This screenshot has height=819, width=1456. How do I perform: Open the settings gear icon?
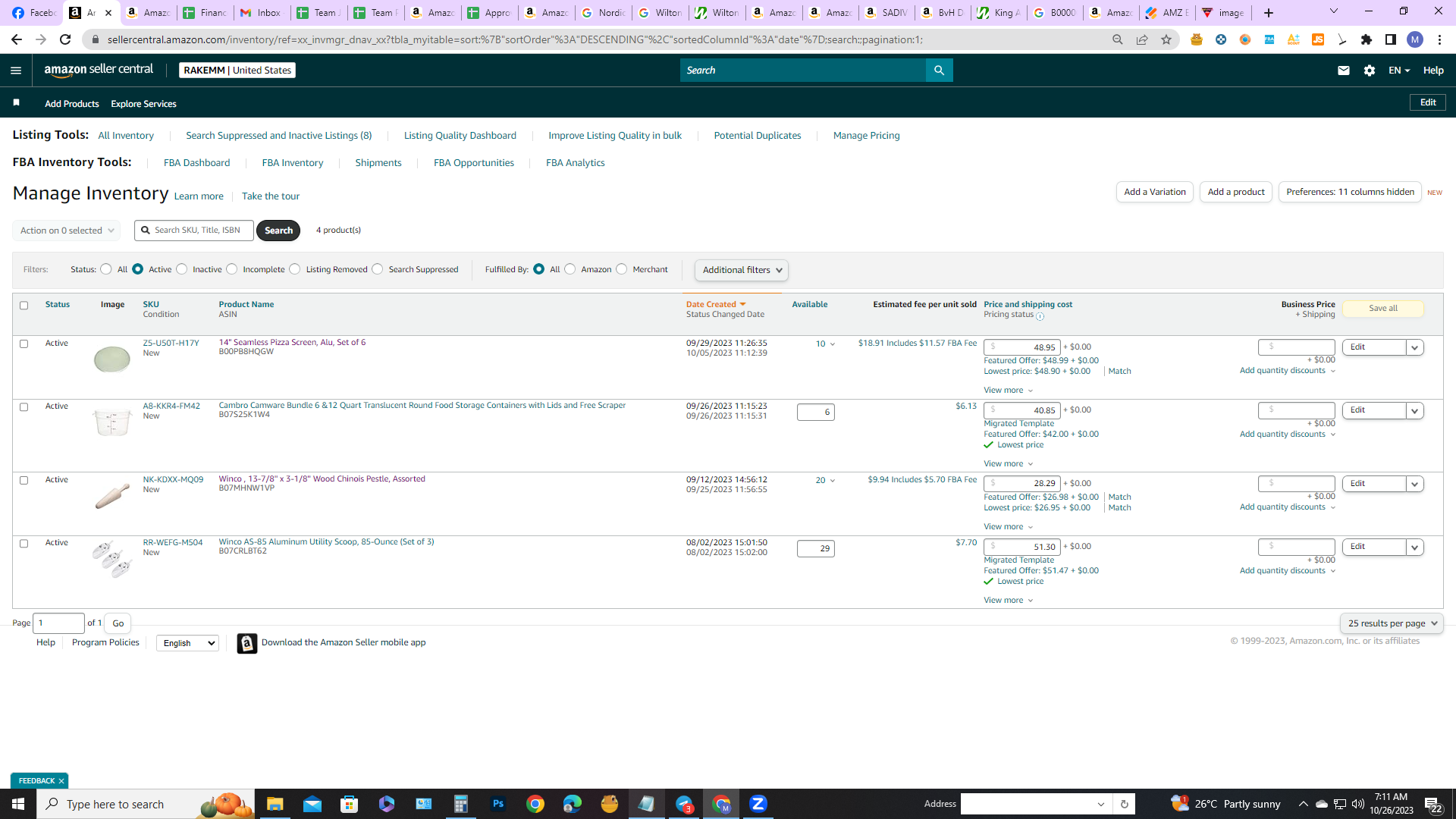coord(1369,71)
